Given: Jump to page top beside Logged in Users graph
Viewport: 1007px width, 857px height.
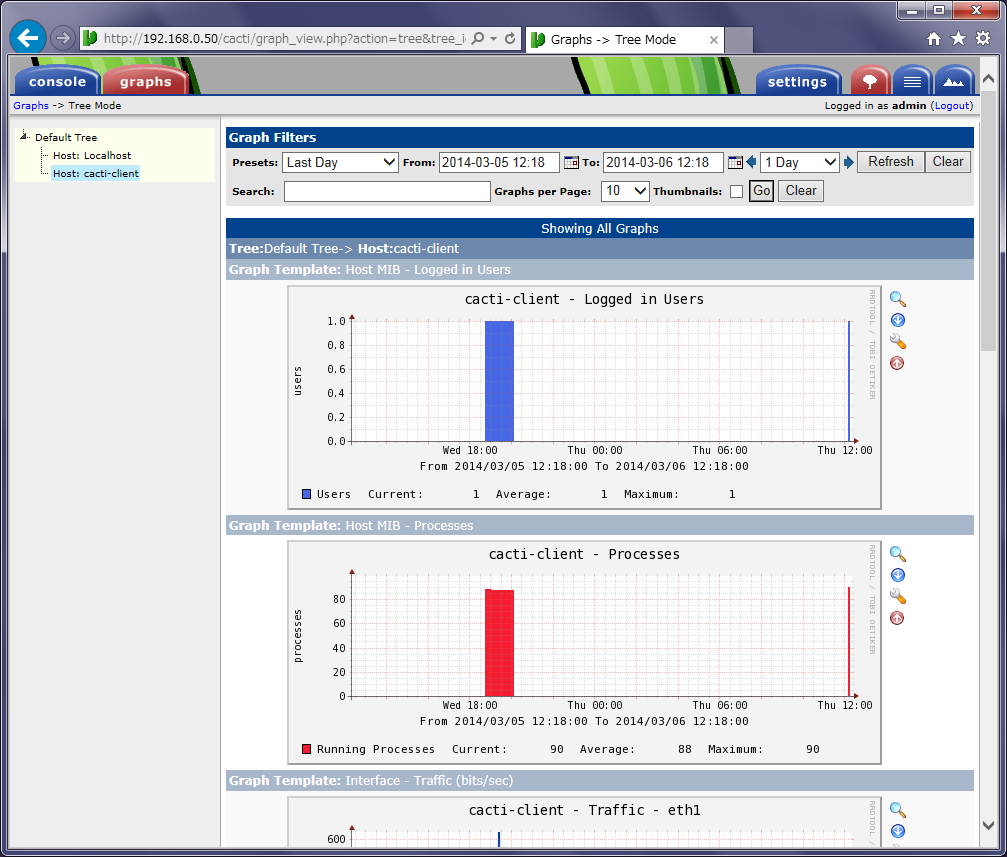Looking at the screenshot, I should (897, 363).
